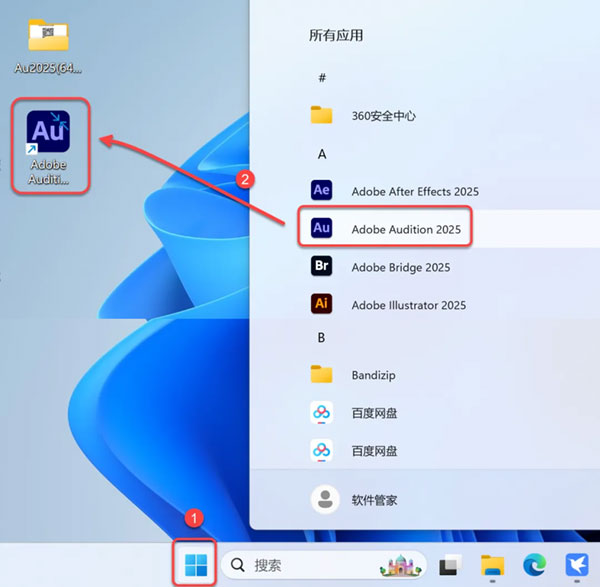Open the 软件管家 user avatar
The image size is (600, 587).
pos(325,499)
